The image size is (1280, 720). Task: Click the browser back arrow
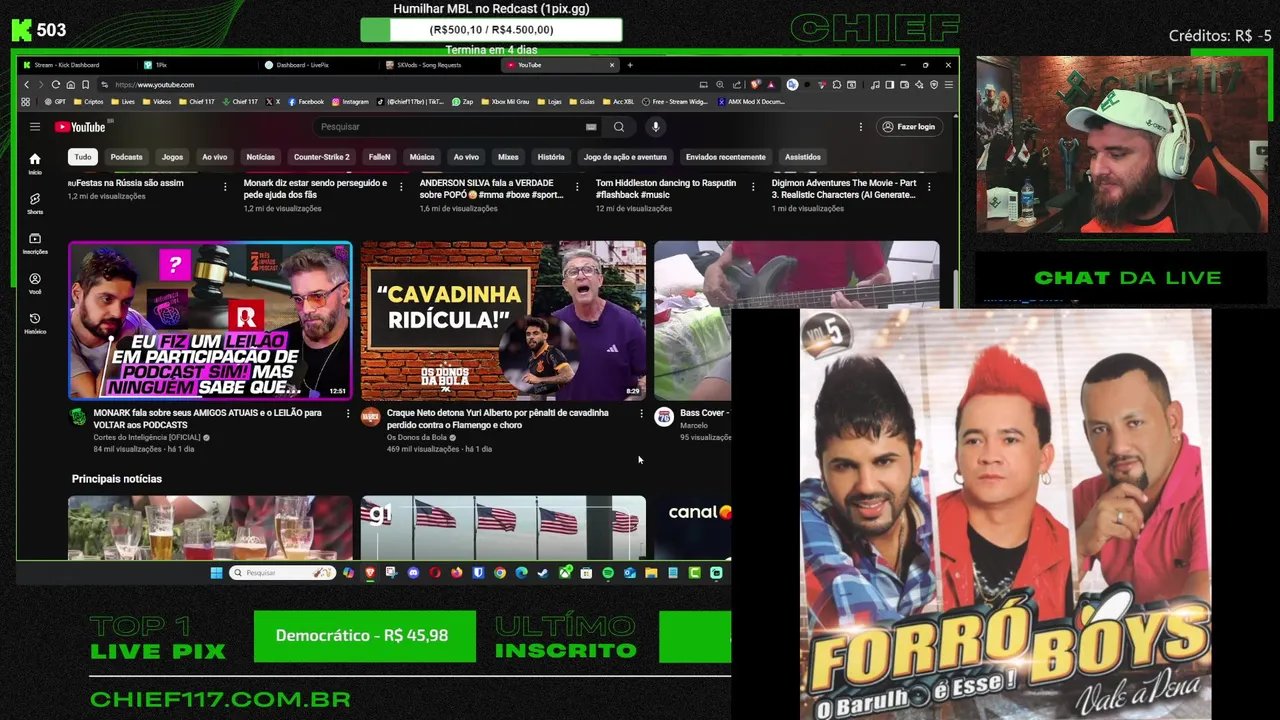click(26, 85)
